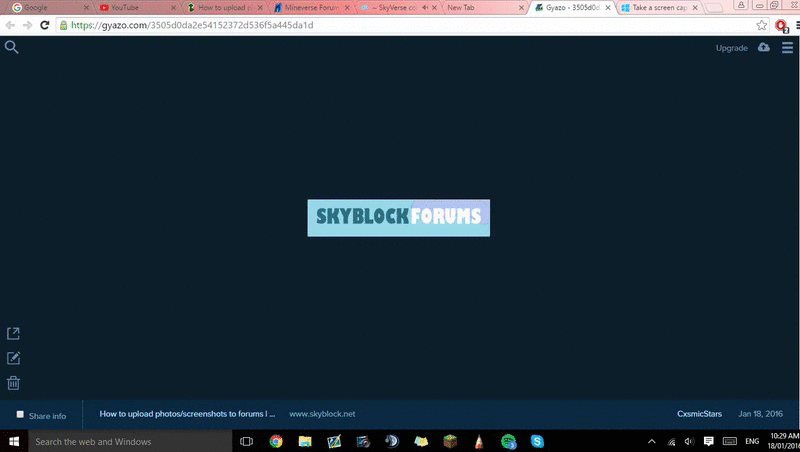Click the touch keyboard tray icon

click(730, 441)
